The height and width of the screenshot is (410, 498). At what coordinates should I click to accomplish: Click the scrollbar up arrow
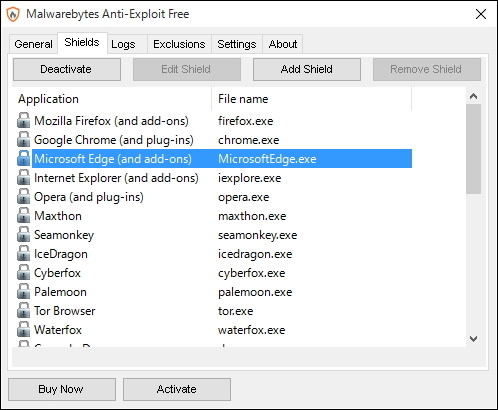(473, 96)
